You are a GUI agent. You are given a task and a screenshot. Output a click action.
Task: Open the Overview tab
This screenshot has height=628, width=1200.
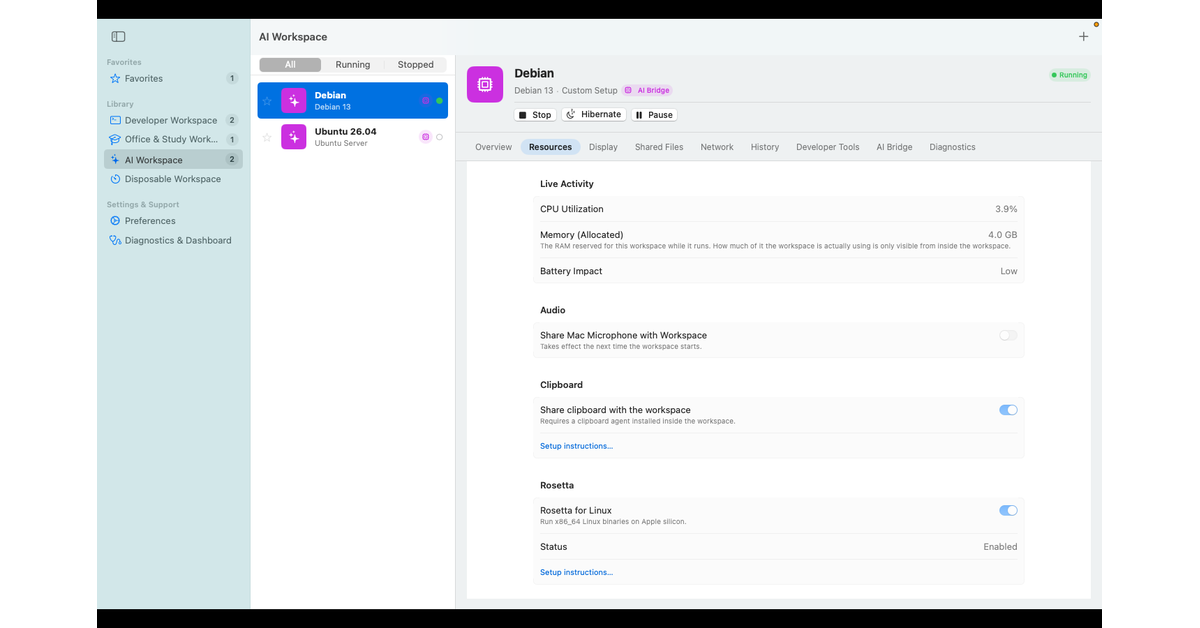tap(494, 147)
